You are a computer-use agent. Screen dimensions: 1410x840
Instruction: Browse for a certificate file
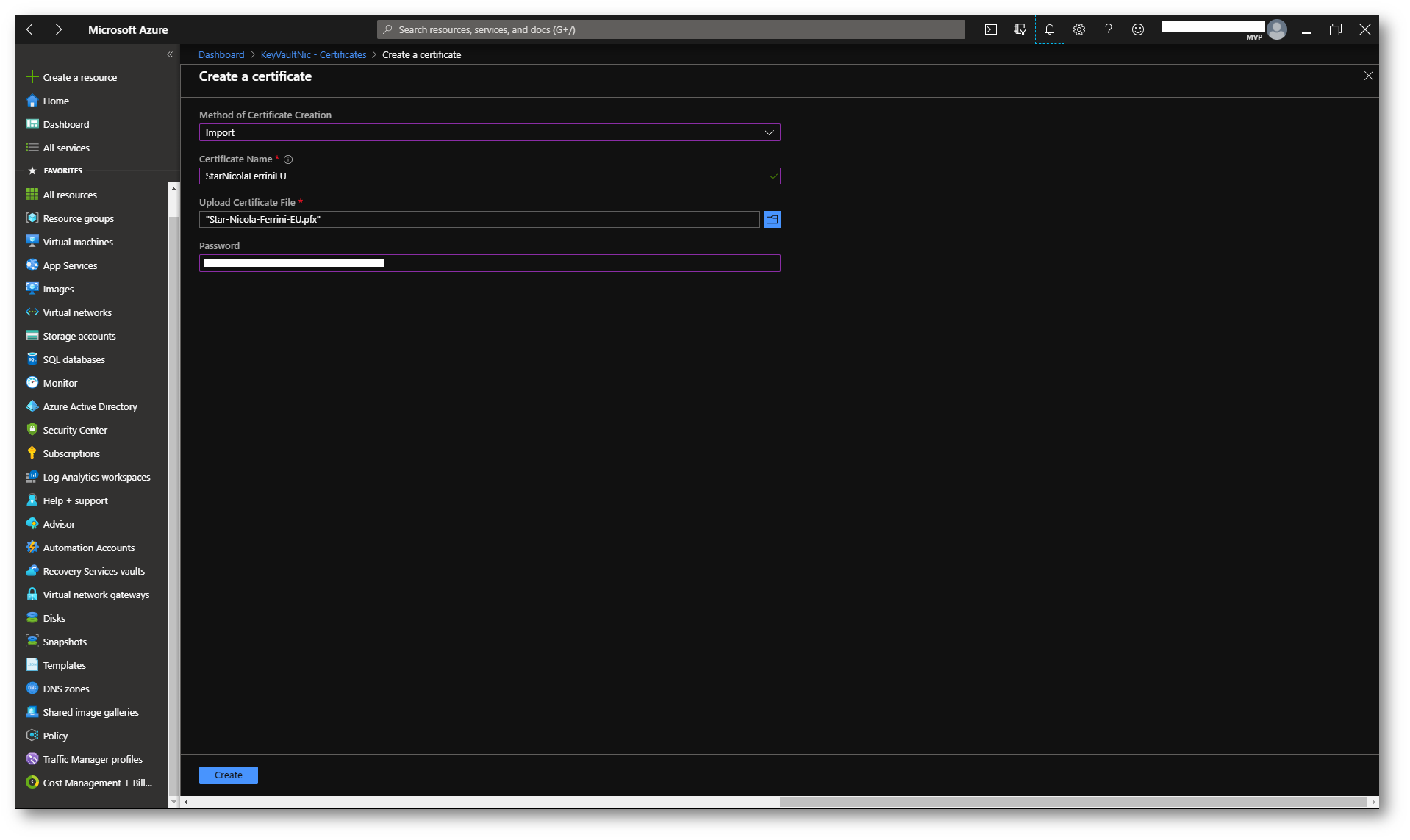(x=772, y=219)
